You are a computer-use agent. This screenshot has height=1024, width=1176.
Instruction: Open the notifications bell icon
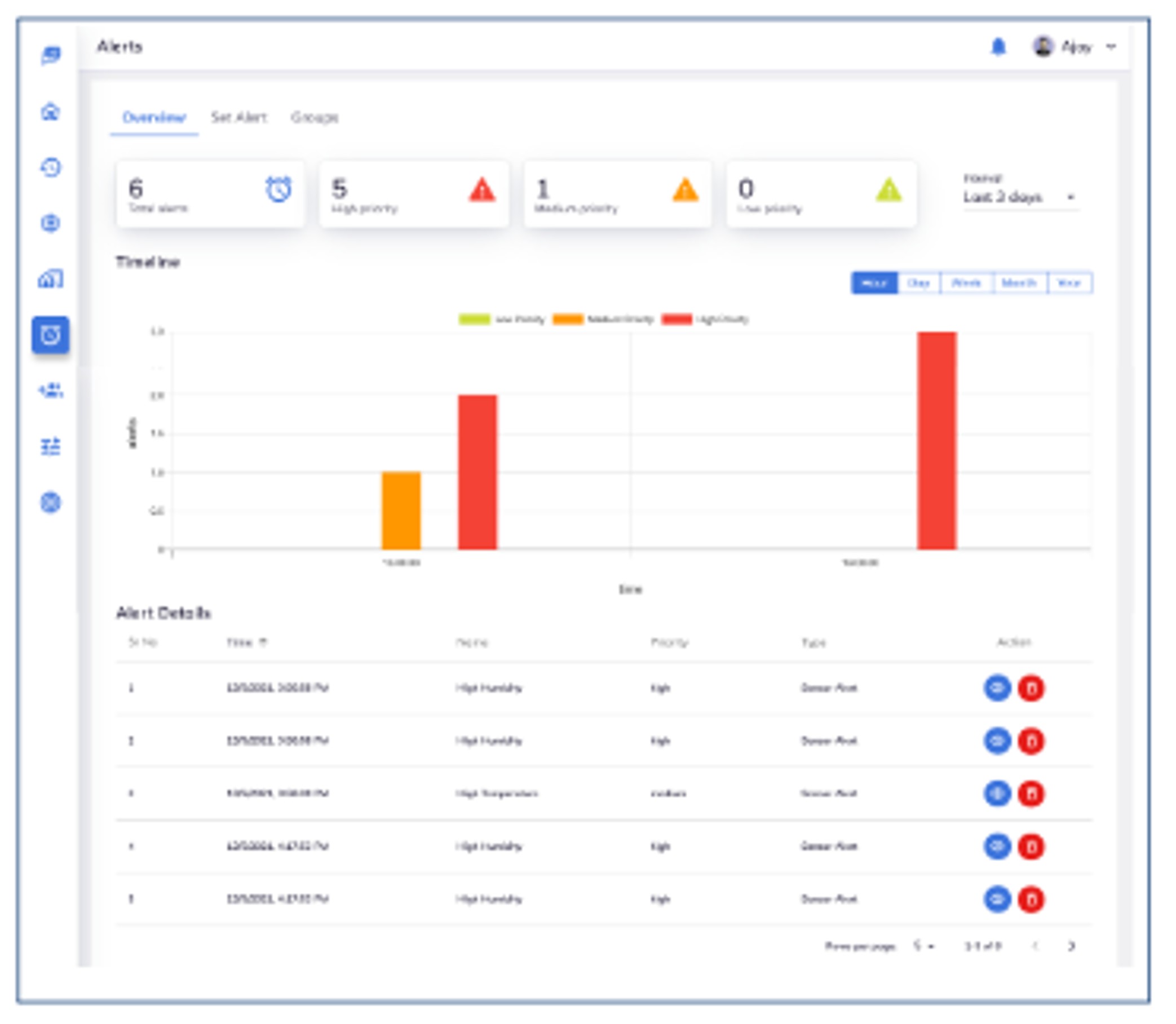click(x=998, y=47)
